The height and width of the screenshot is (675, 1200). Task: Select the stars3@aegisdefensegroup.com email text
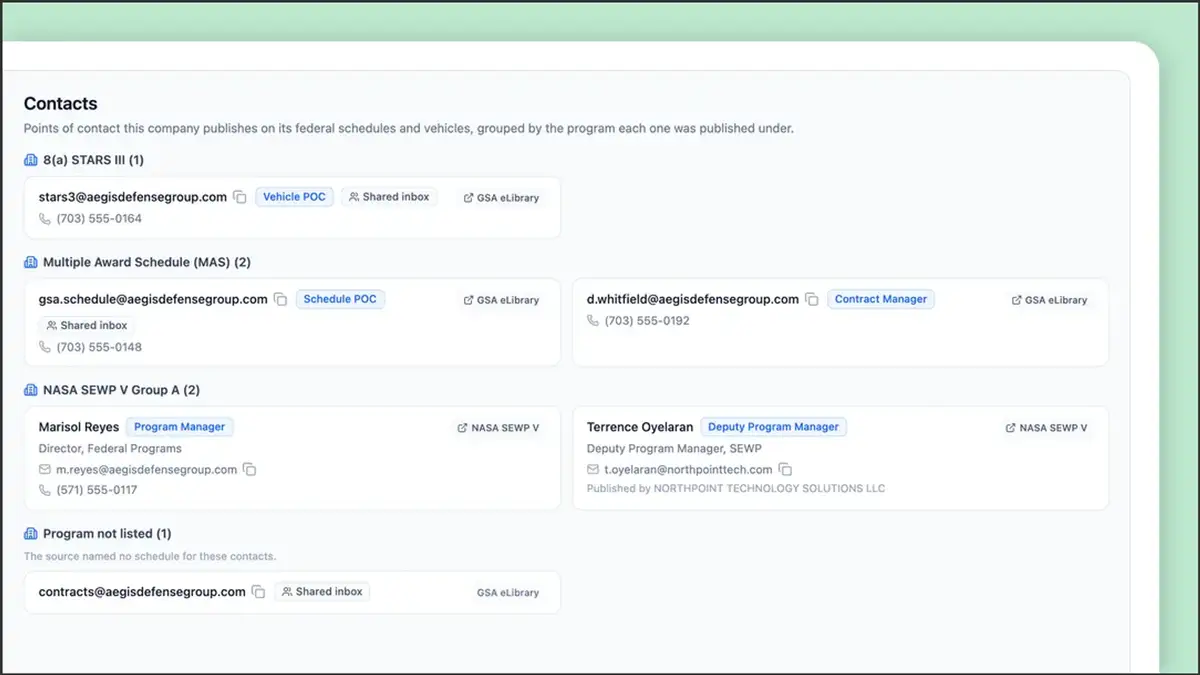click(133, 197)
